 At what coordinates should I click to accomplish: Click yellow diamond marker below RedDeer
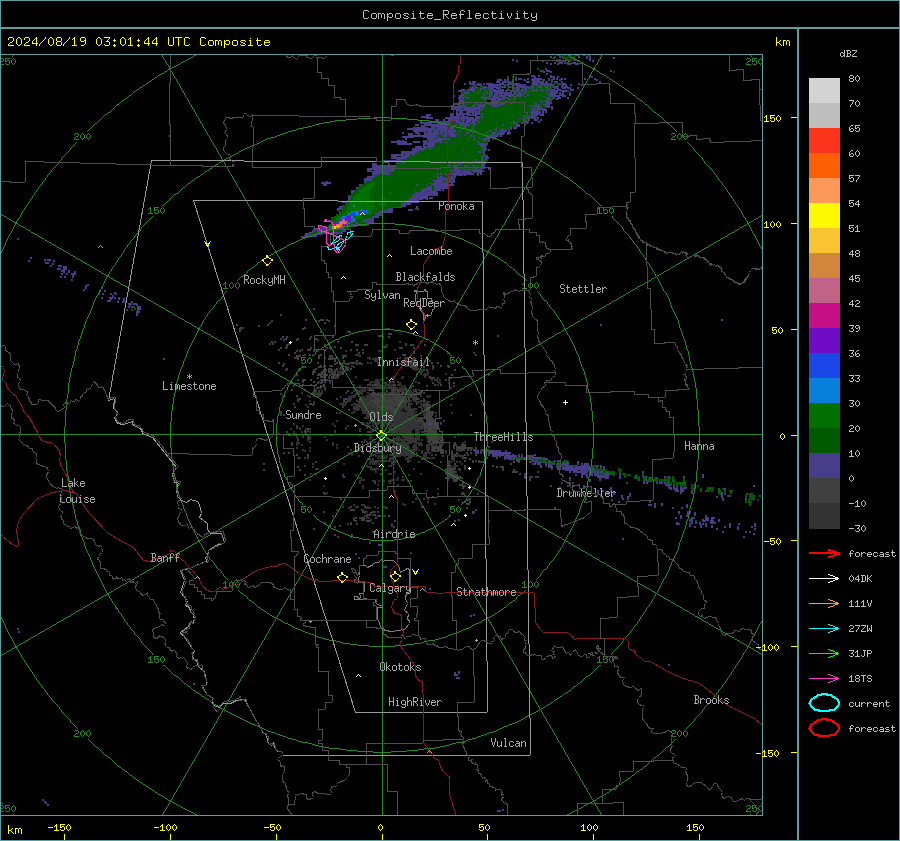pos(411,325)
